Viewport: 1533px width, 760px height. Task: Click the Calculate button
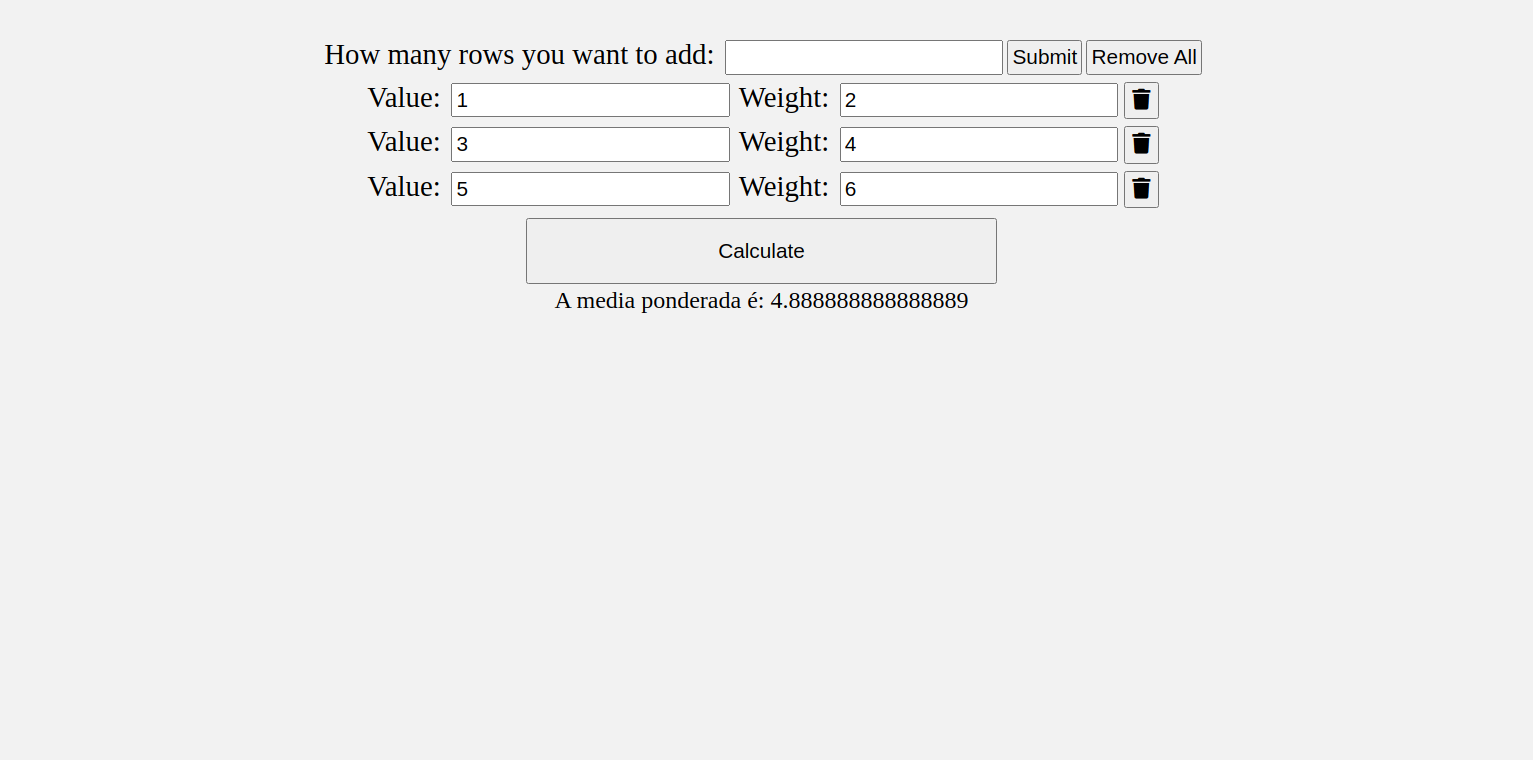(x=761, y=251)
